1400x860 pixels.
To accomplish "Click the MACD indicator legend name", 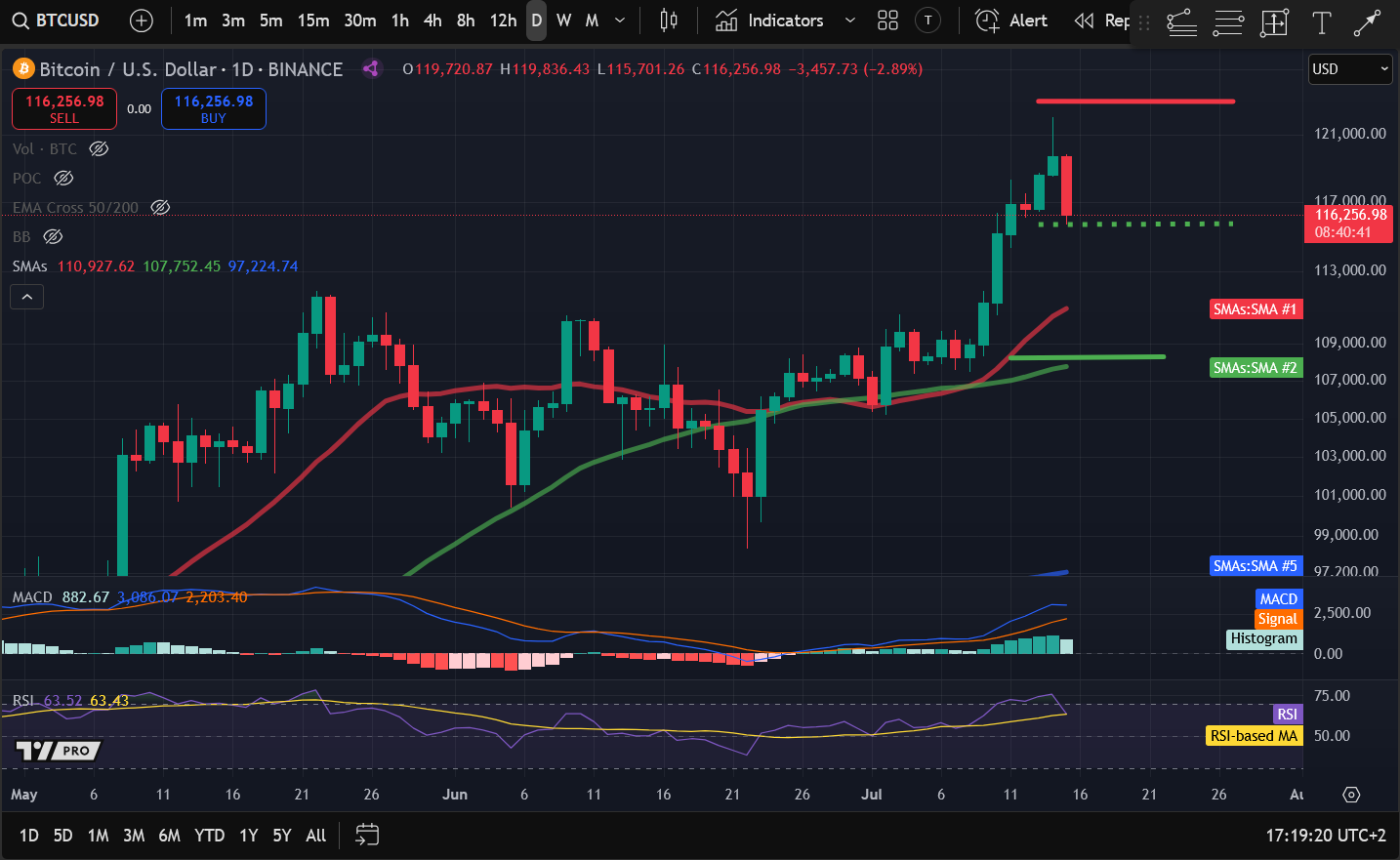I will pyautogui.click(x=32, y=597).
